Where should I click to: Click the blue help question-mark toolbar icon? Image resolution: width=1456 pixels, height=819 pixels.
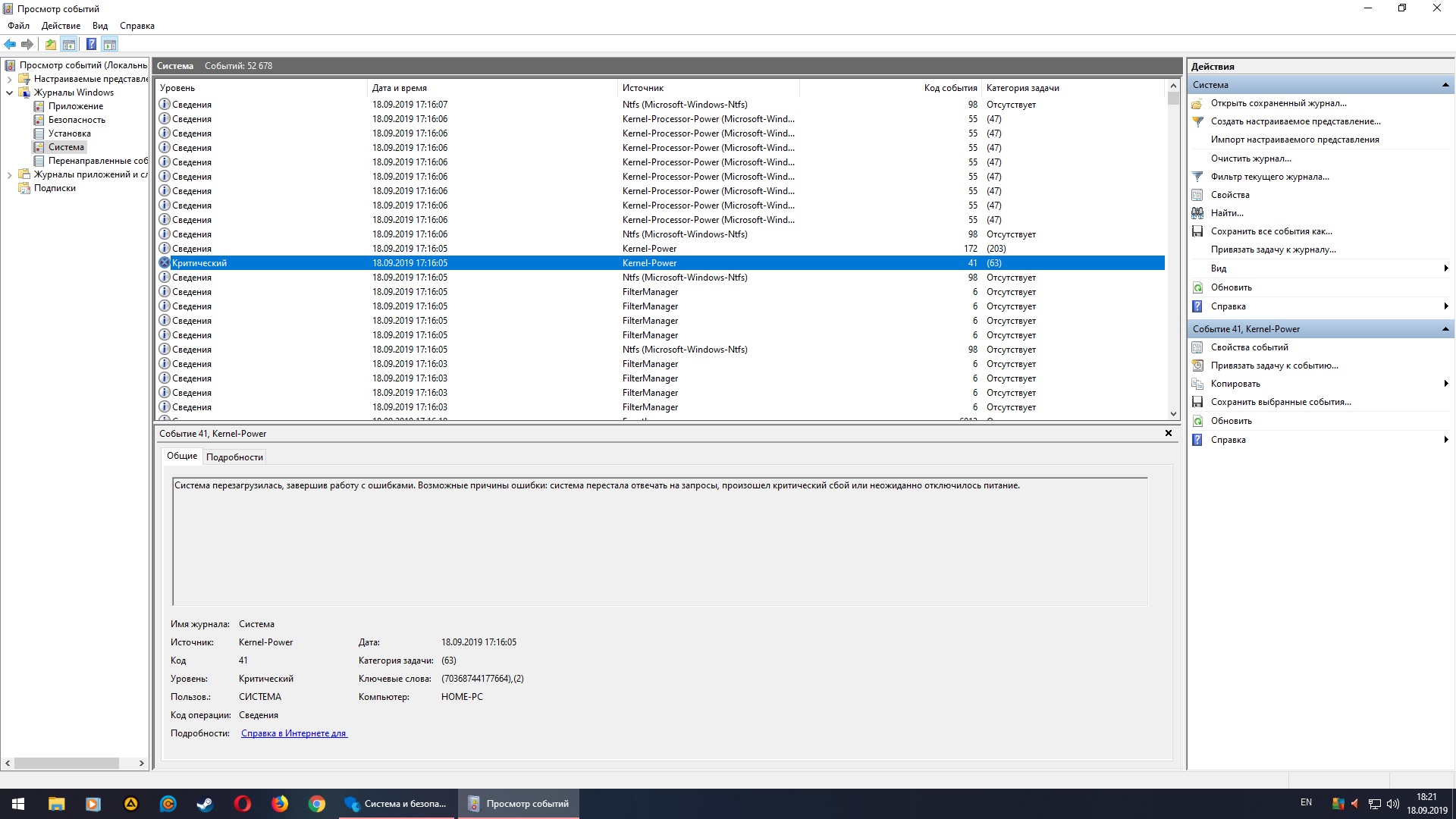pyautogui.click(x=91, y=44)
